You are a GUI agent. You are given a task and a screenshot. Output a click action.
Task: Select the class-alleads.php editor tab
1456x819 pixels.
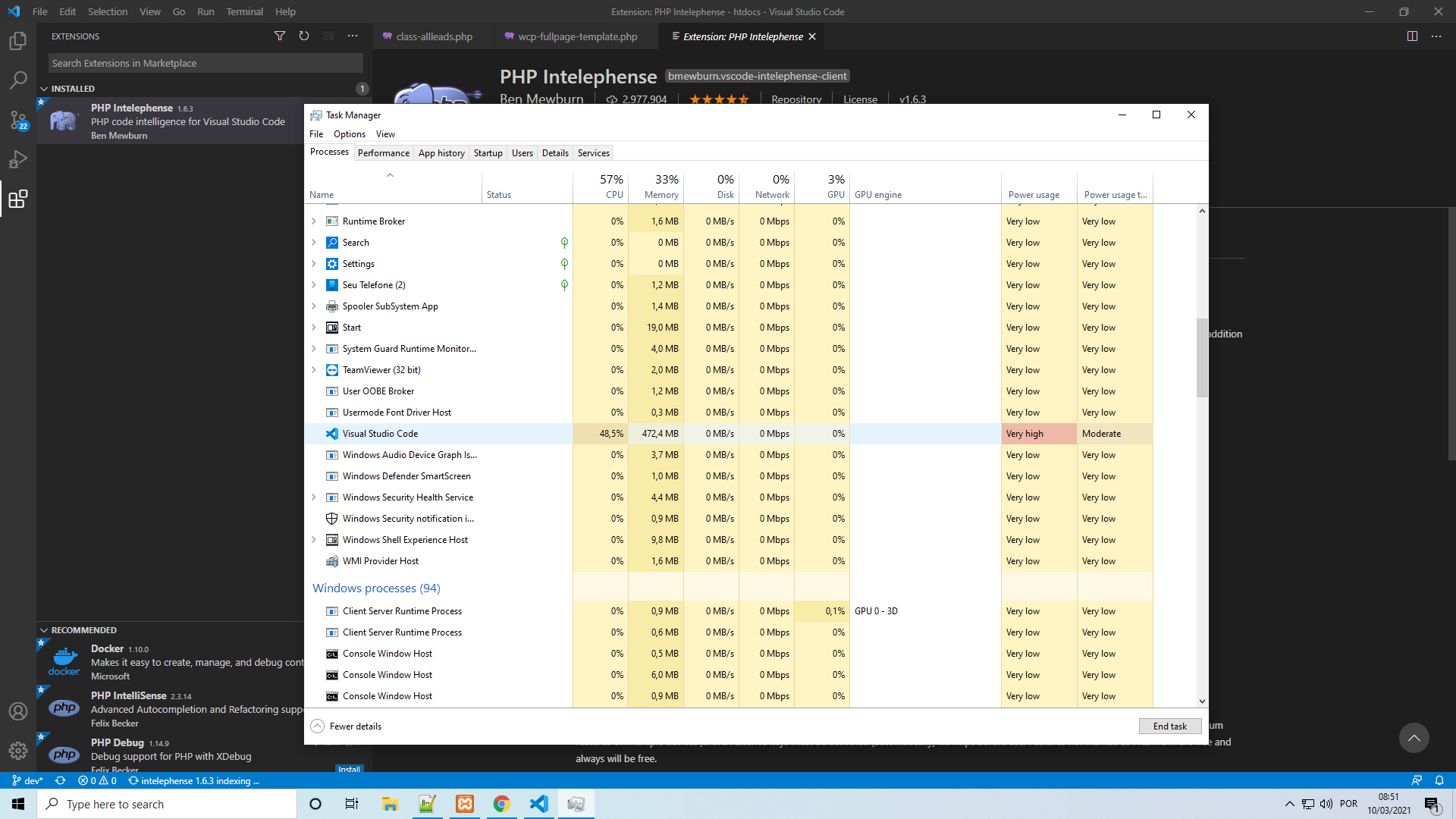coord(434,36)
